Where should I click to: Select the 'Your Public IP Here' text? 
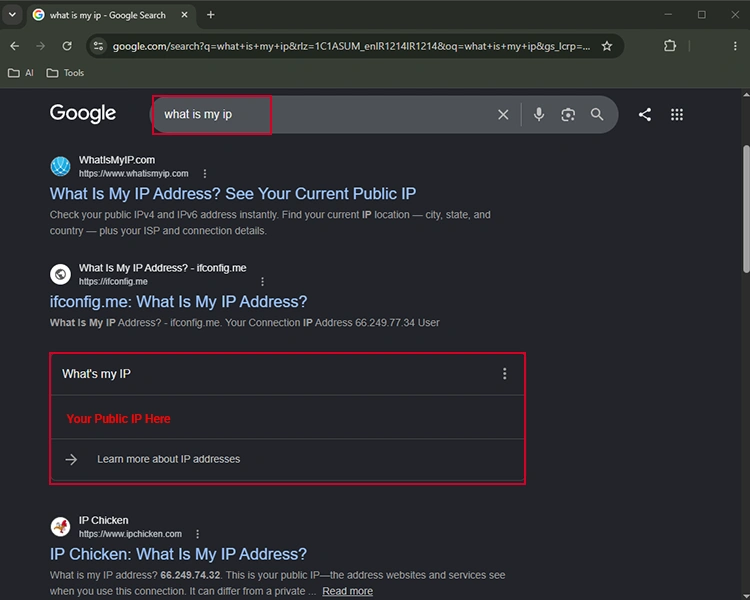(118, 419)
